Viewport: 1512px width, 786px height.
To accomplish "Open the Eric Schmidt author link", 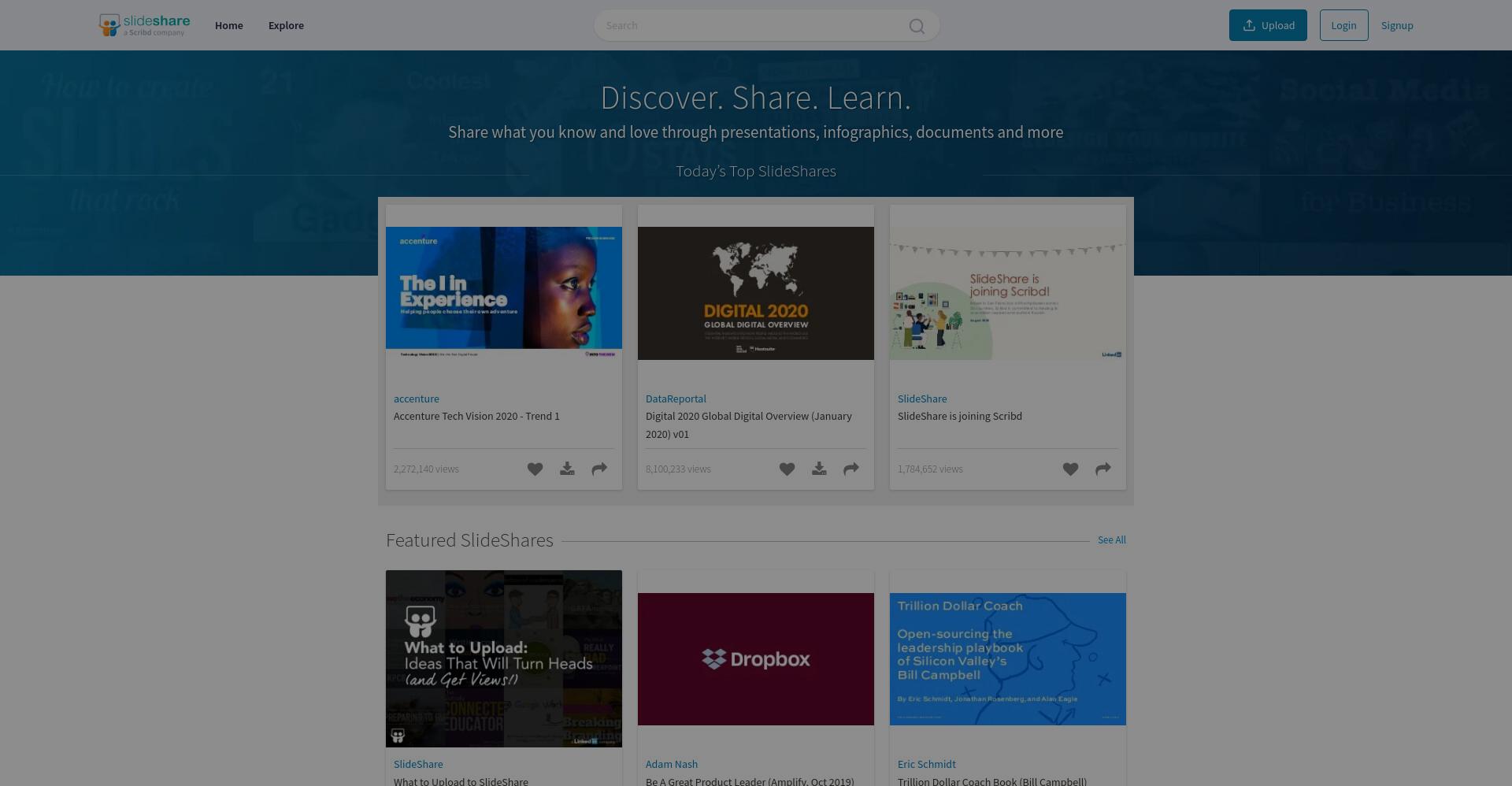I will [927, 765].
